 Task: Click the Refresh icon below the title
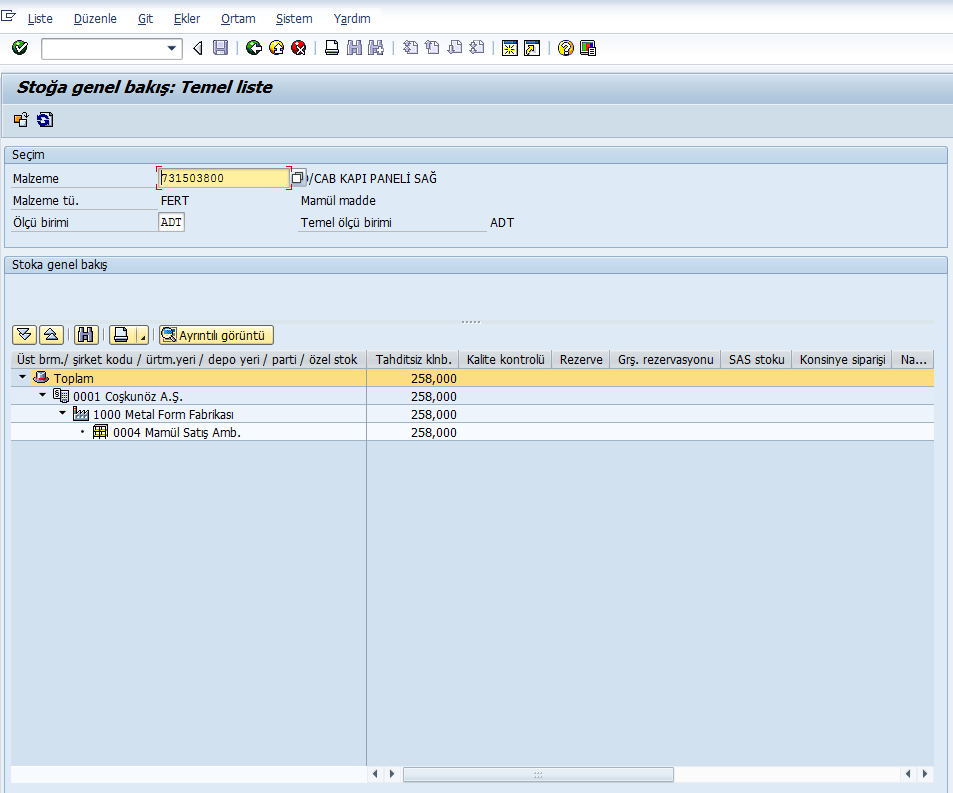pyautogui.click(x=45, y=120)
